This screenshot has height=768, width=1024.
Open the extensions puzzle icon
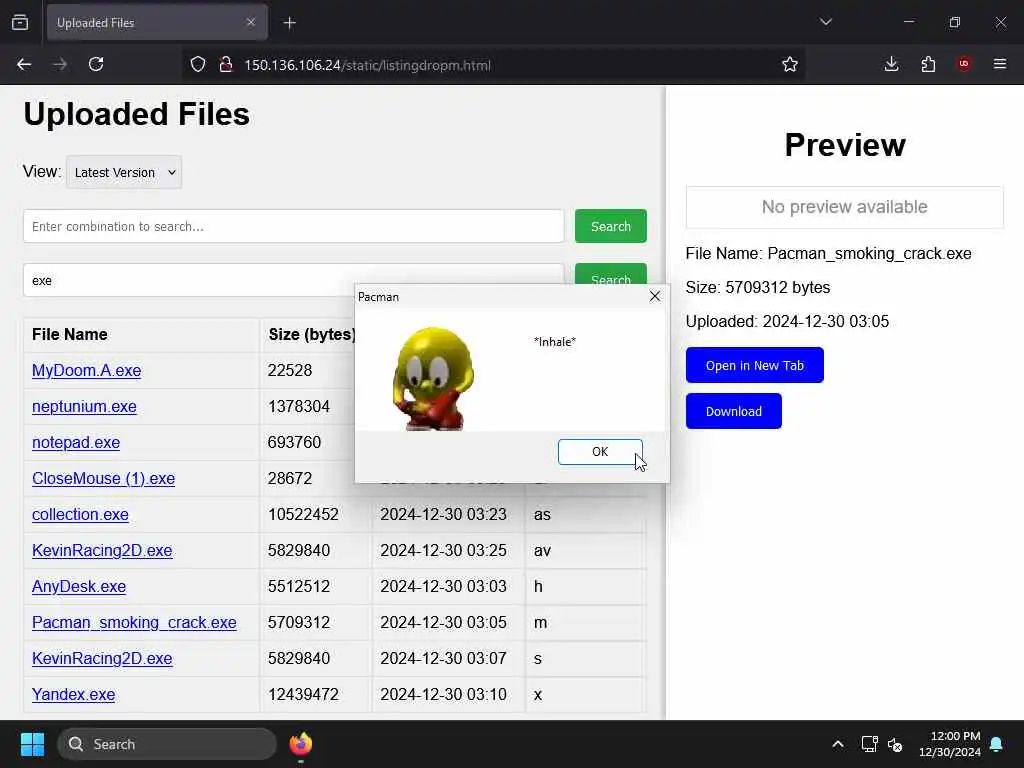click(x=928, y=64)
